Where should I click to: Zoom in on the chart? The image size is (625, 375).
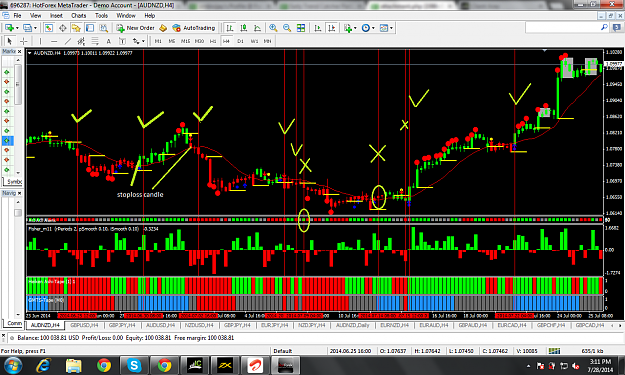point(273,28)
